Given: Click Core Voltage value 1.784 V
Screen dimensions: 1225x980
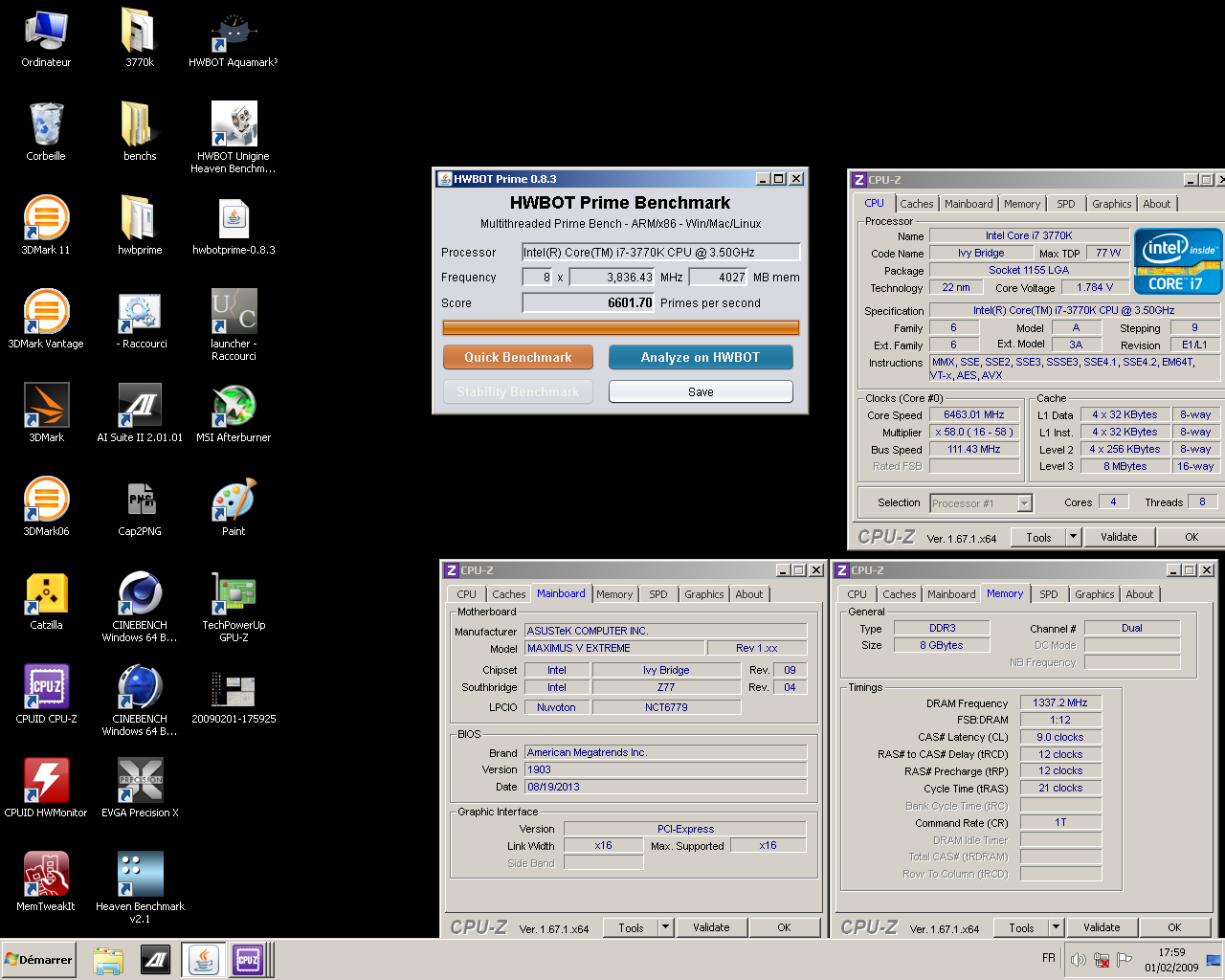Looking at the screenshot, I should (1095, 287).
